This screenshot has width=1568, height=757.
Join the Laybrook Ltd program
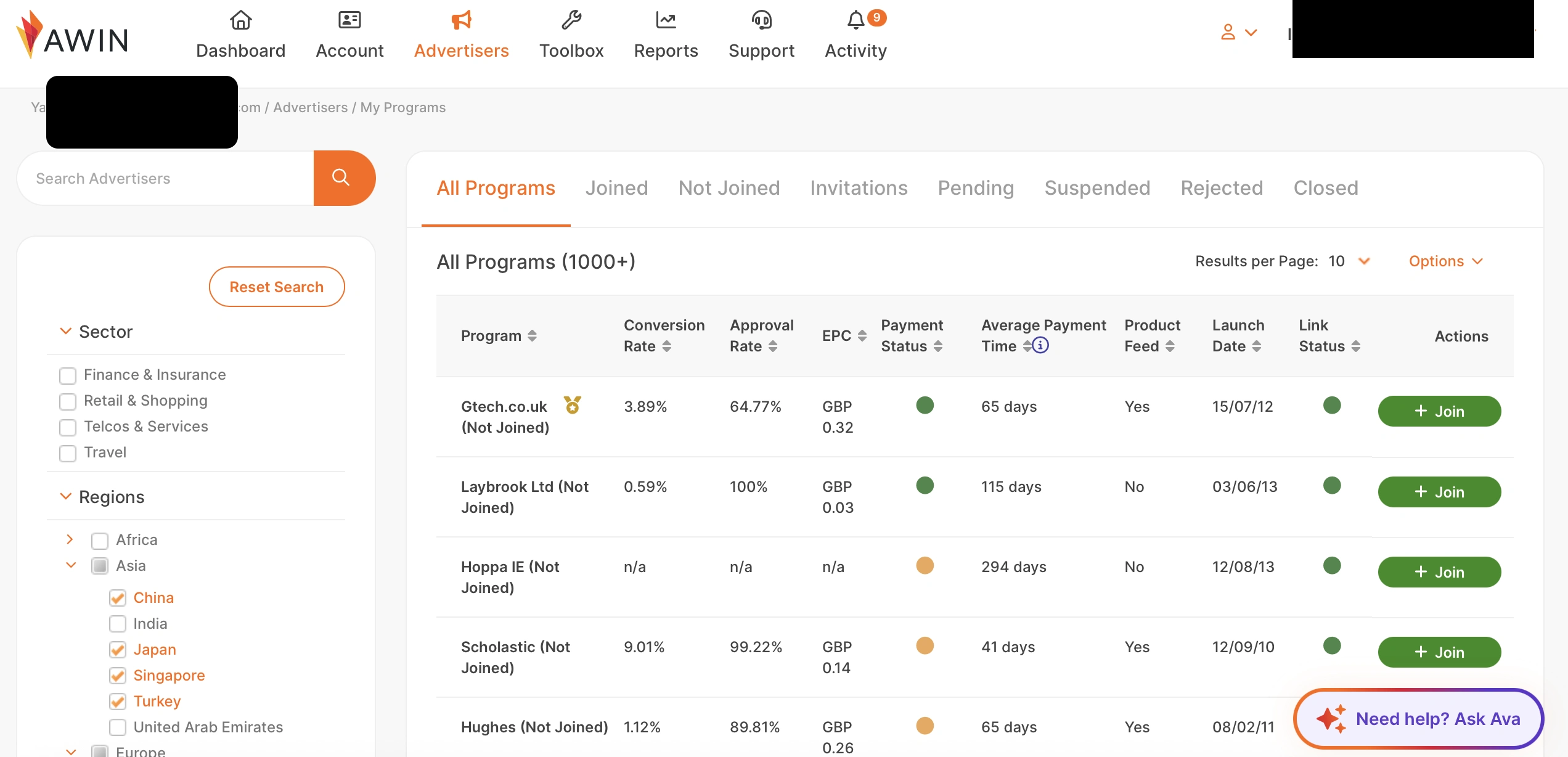point(1439,492)
